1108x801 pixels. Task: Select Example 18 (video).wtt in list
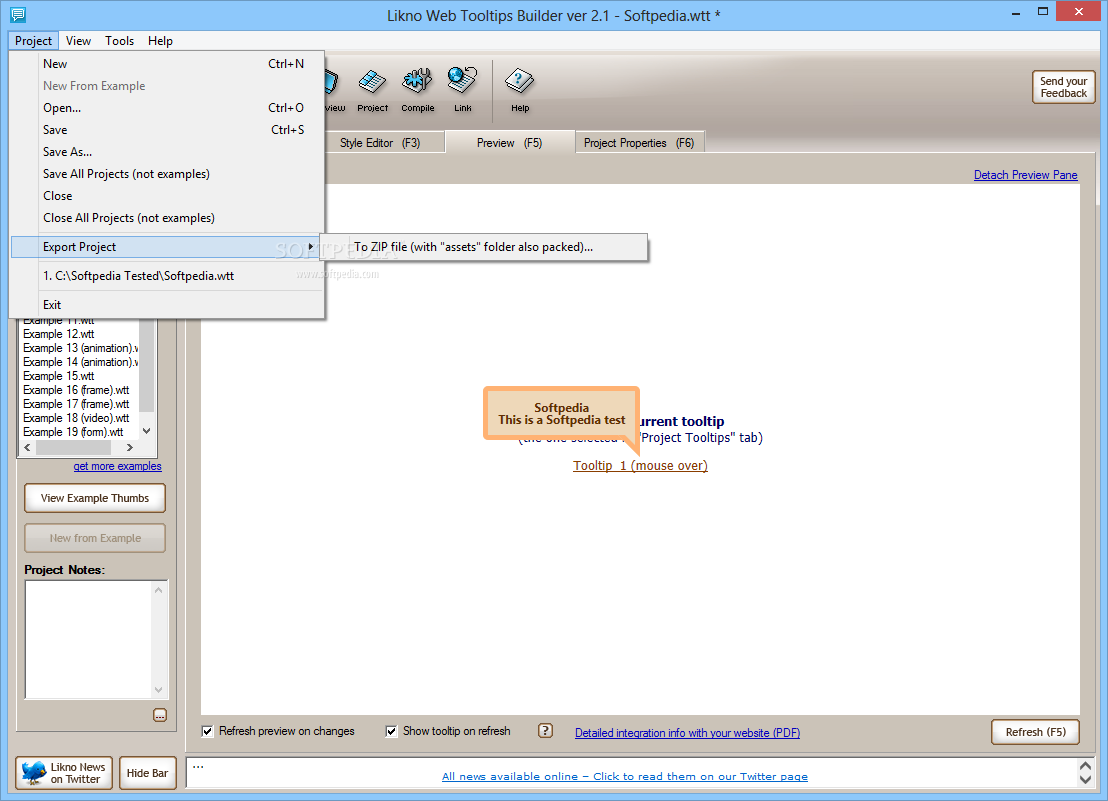point(76,418)
